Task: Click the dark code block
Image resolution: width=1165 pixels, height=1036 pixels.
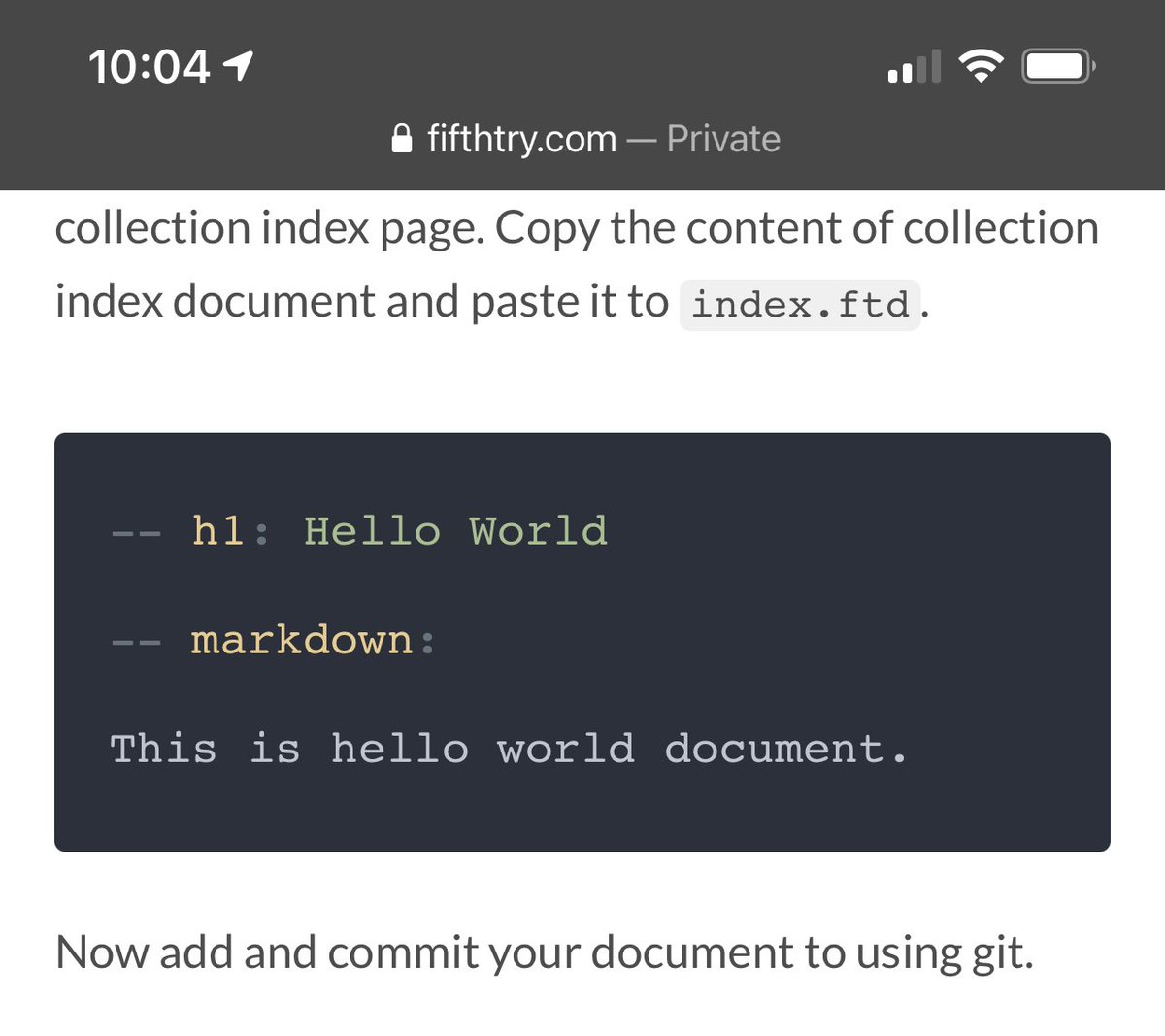Action: [x=582, y=641]
